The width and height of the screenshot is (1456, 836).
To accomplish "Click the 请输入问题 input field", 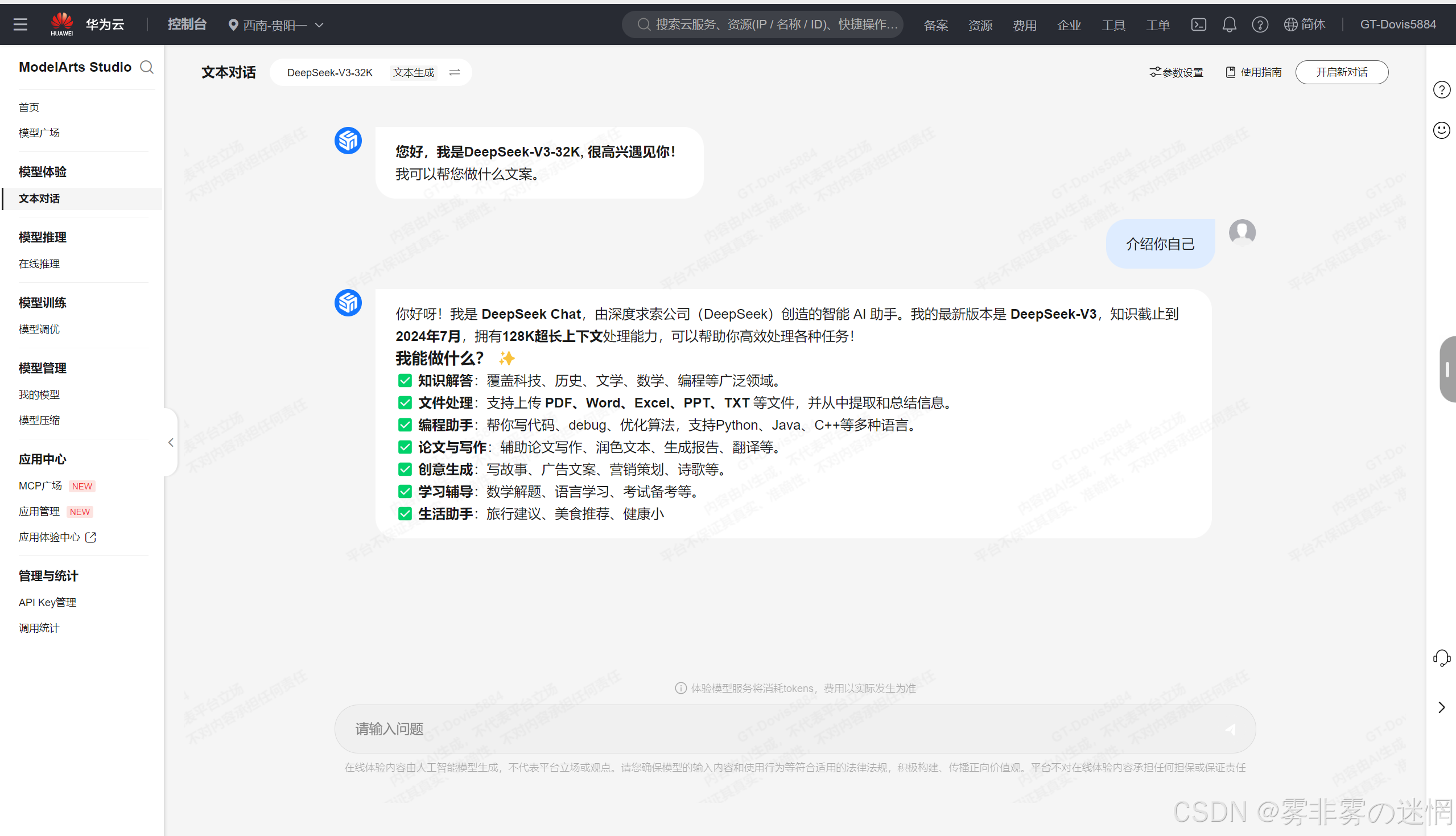I will [795, 729].
